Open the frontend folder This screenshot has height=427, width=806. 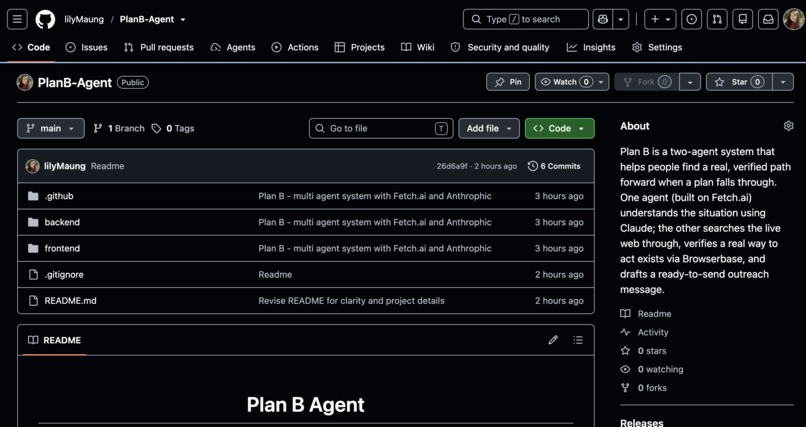click(x=62, y=249)
